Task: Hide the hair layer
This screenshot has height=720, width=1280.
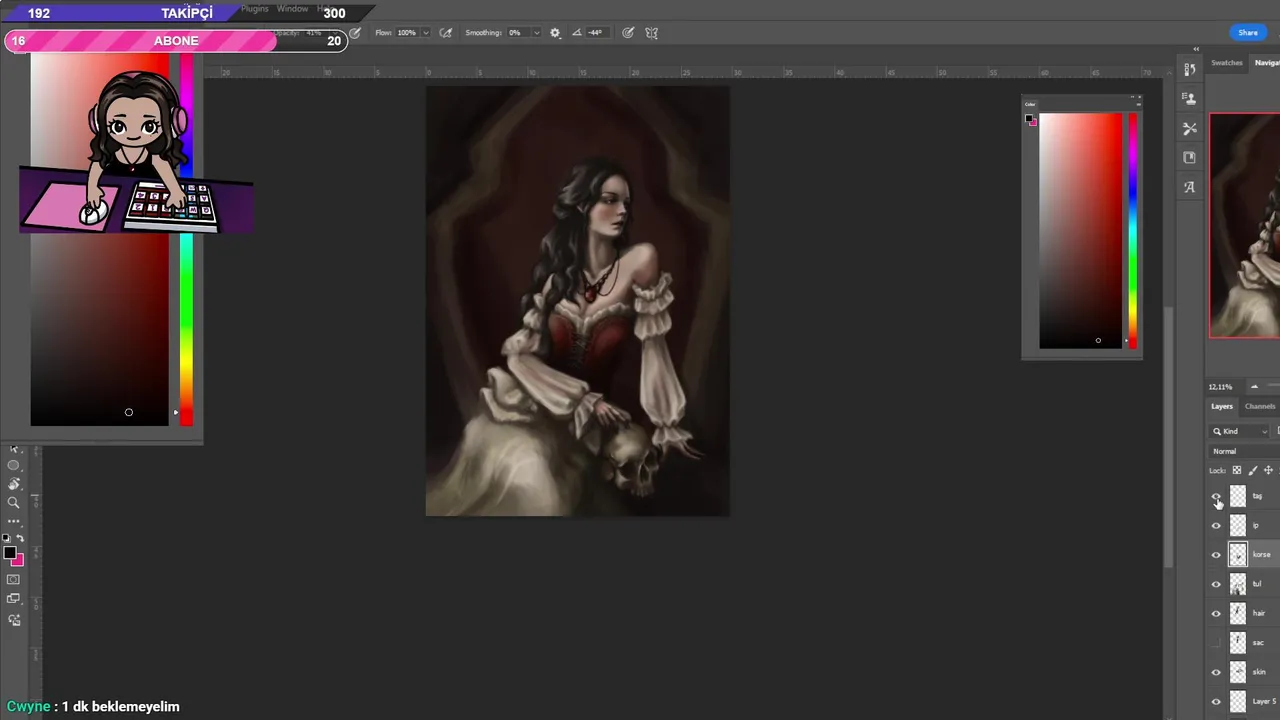Action: 1216,613
